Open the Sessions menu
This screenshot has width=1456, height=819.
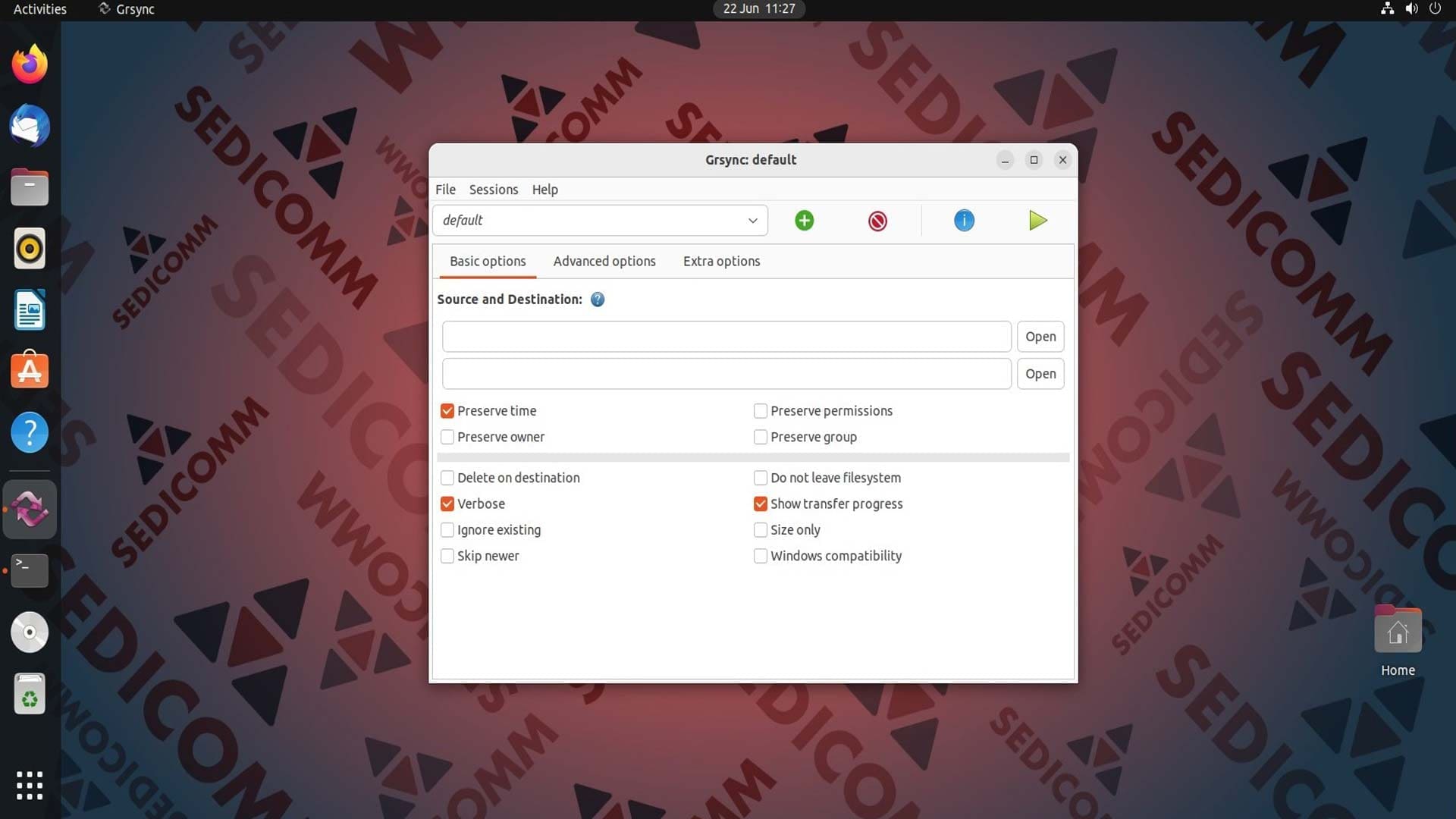point(493,190)
